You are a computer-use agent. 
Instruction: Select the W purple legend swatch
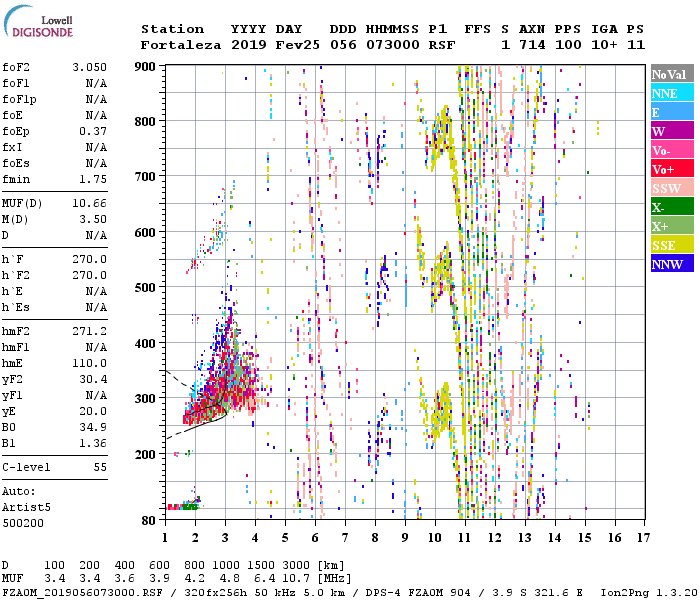tap(672, 131)
